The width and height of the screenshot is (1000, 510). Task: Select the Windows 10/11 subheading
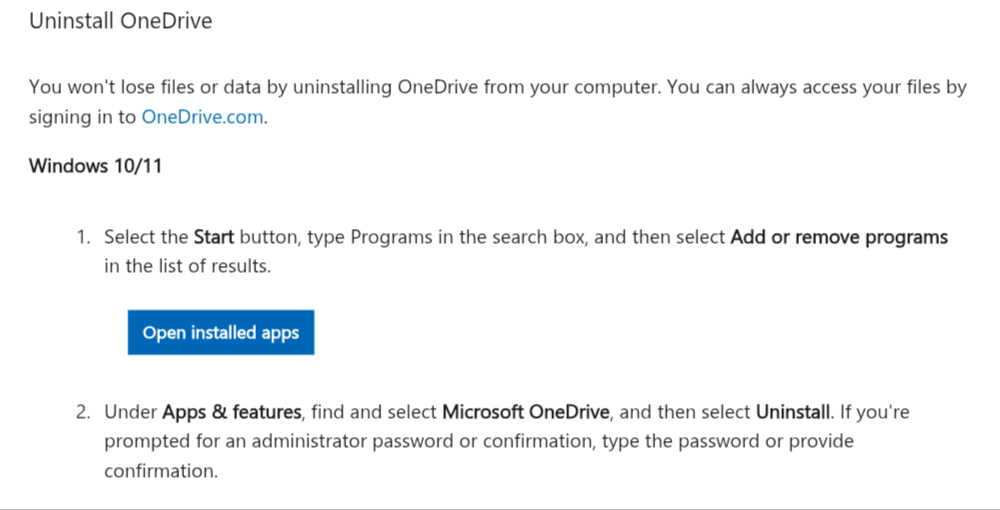96,166
